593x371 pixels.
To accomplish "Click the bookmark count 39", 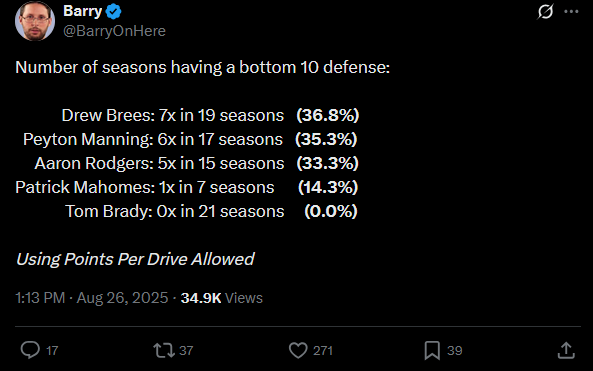I will (455, 351).
